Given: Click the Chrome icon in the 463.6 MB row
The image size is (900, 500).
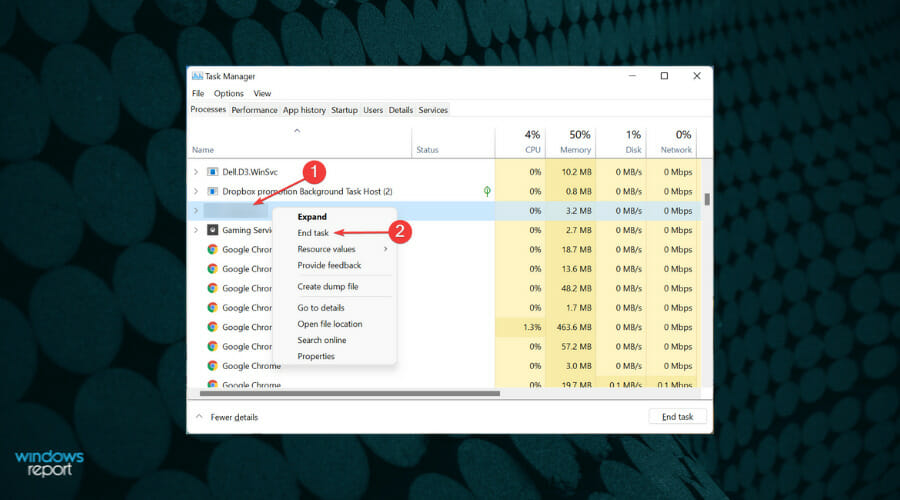Looking at the screenshot, I should 212,327.
